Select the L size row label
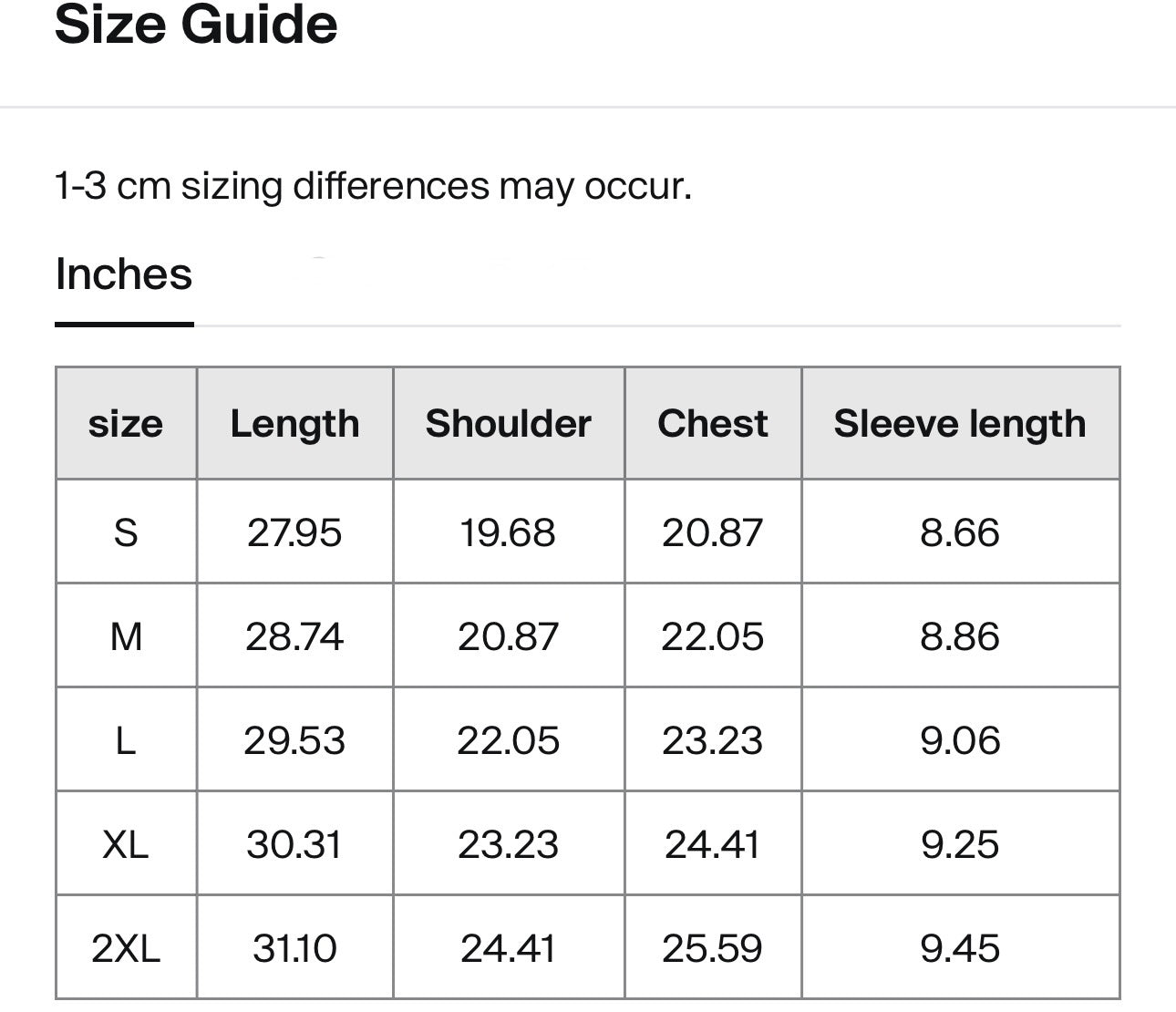Image resolution: width=1176 pixels, height=1012 pixels. pyautogui.click(x=126, y=740)
